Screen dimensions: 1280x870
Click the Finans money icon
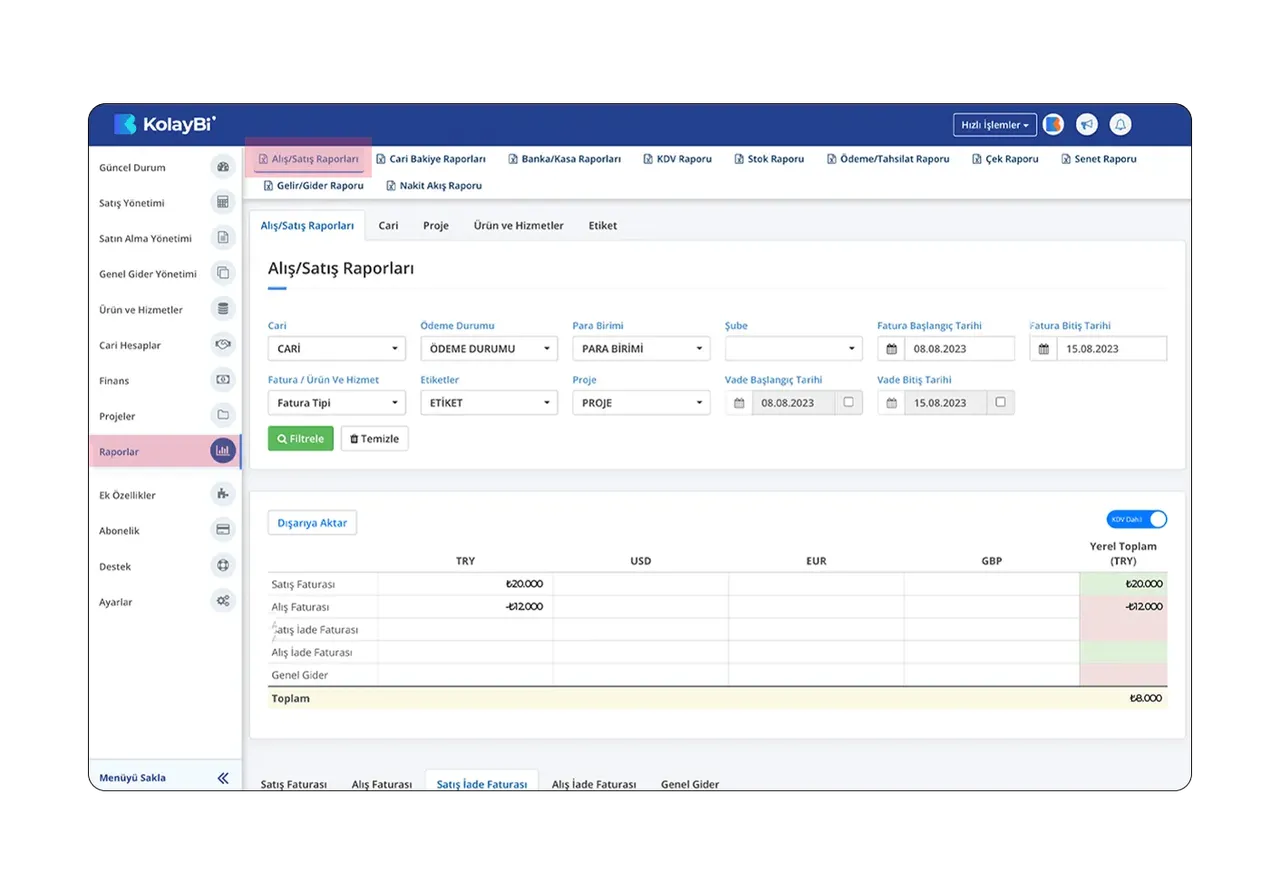tap(223, 380)
